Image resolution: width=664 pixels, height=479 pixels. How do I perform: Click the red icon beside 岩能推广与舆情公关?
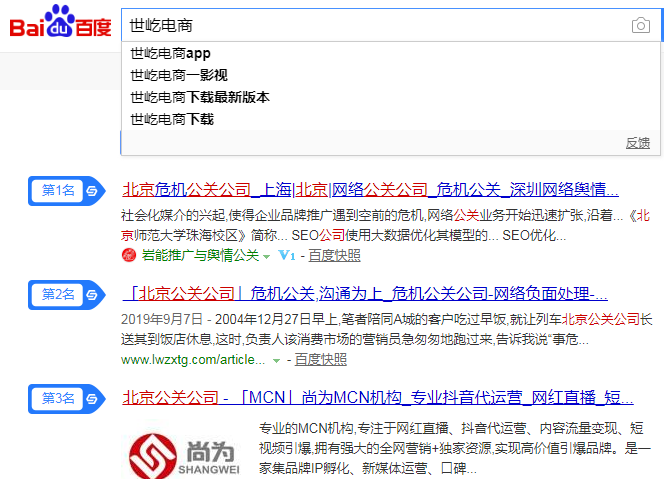[x=129, y=255]
